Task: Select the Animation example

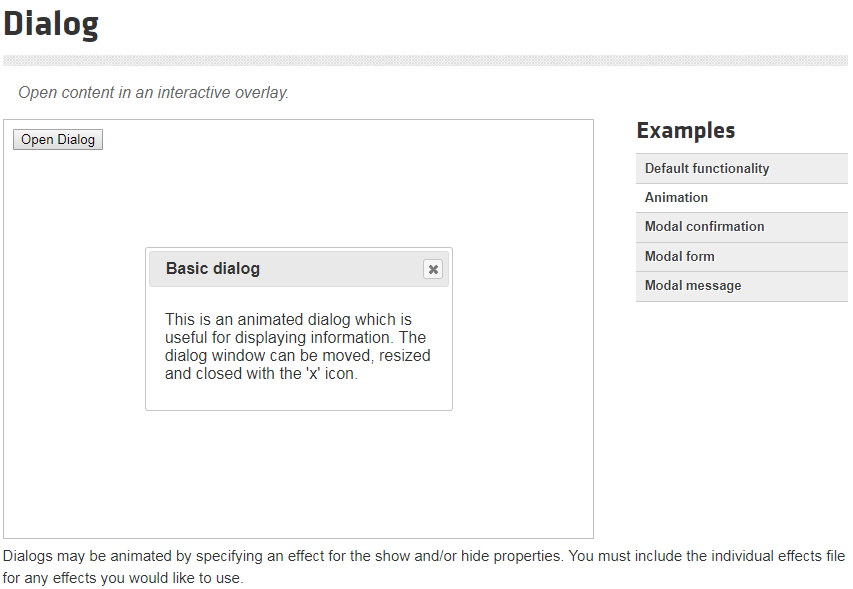Action: tap(741, 198)
